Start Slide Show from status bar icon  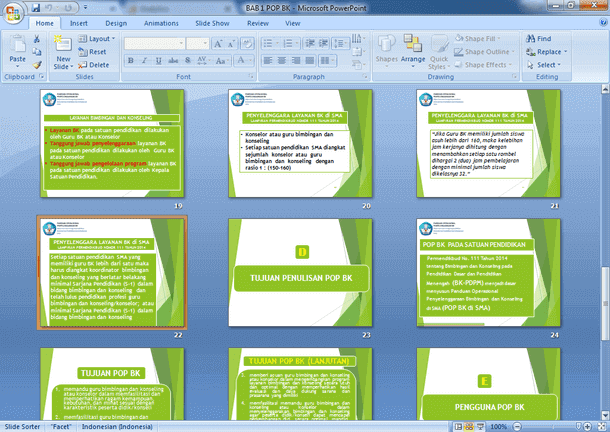tap(480, 427)
